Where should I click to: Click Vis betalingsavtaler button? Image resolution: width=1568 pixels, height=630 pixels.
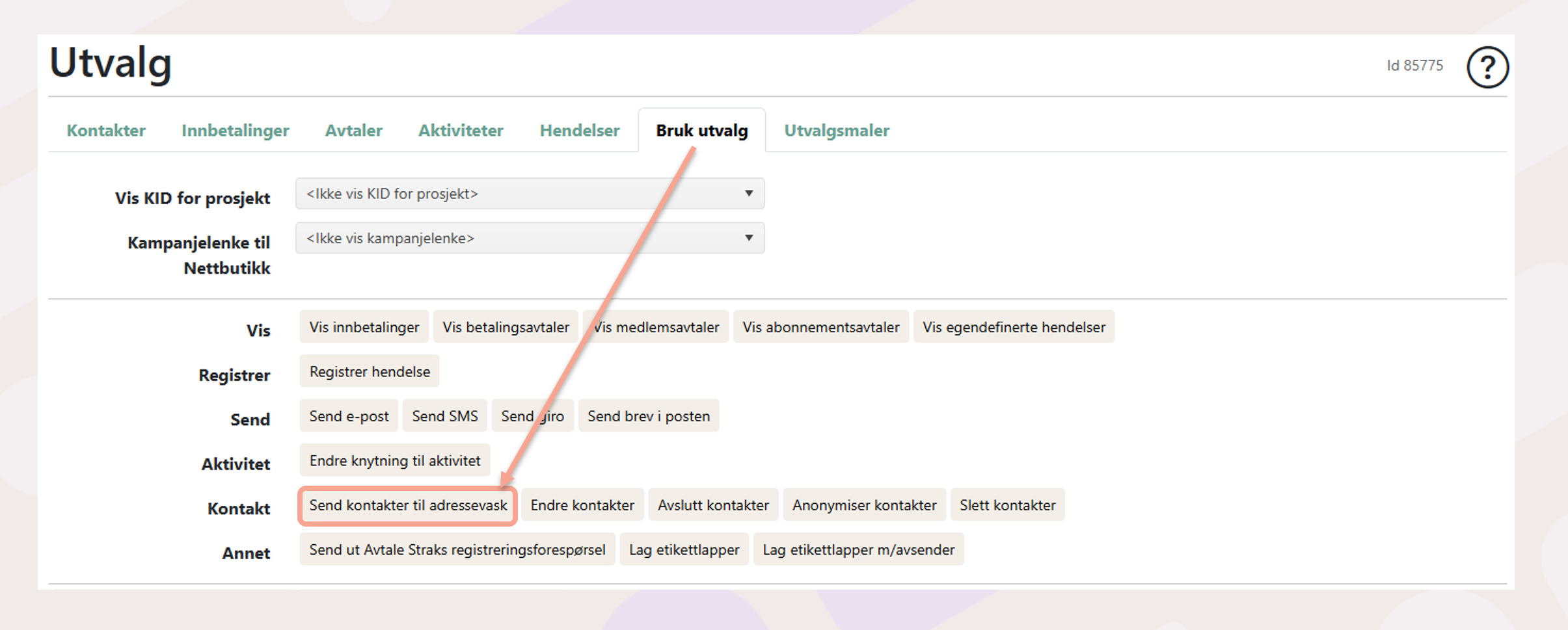[x=506, y=327]
